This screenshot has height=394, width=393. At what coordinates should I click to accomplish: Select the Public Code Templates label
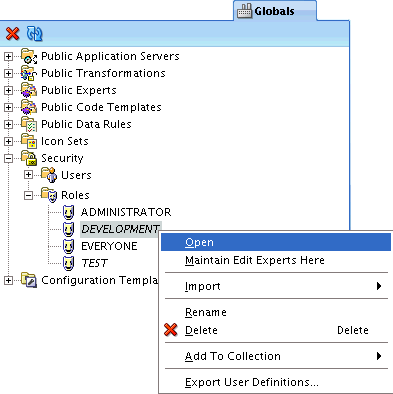[x=101, y=107]
